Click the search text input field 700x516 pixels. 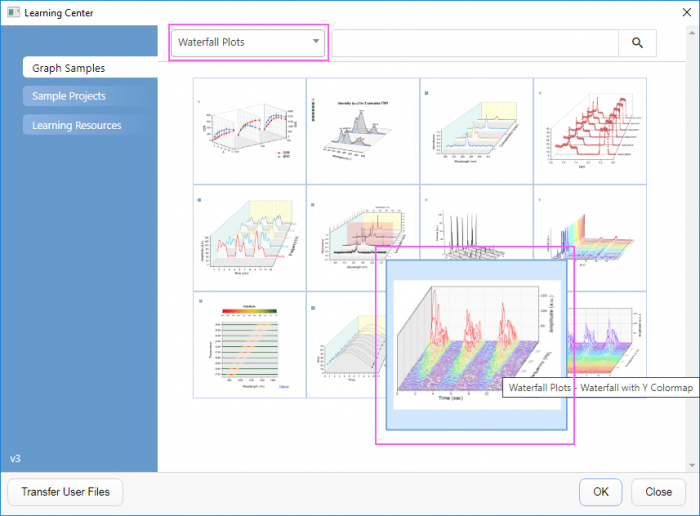point(473,43)
